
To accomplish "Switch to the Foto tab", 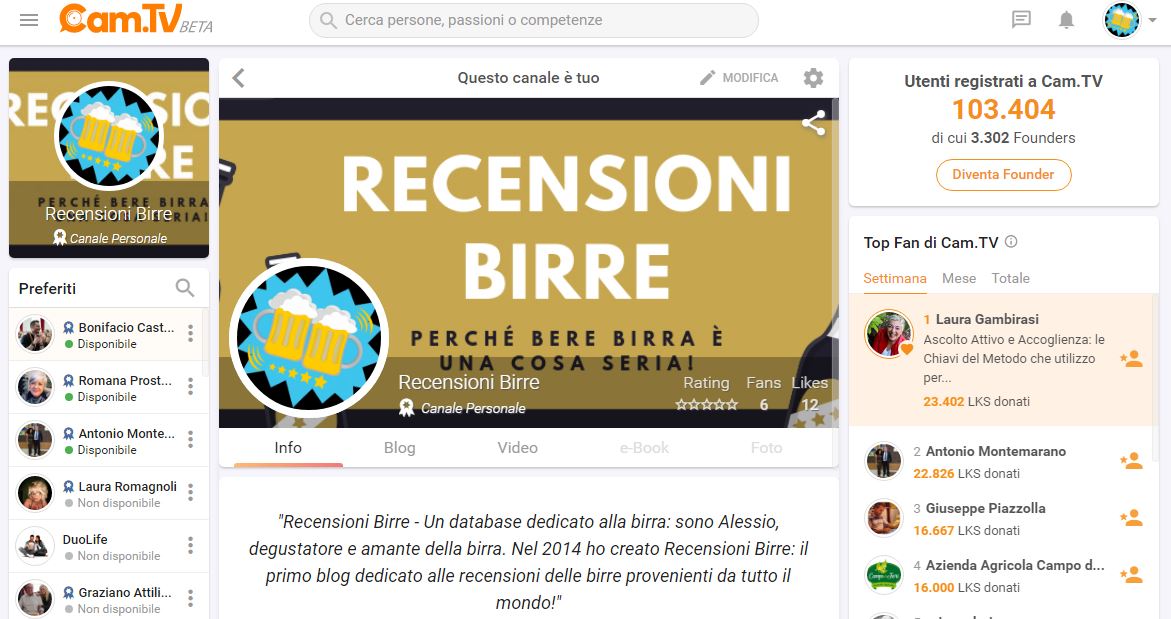I will click(766, 447).
